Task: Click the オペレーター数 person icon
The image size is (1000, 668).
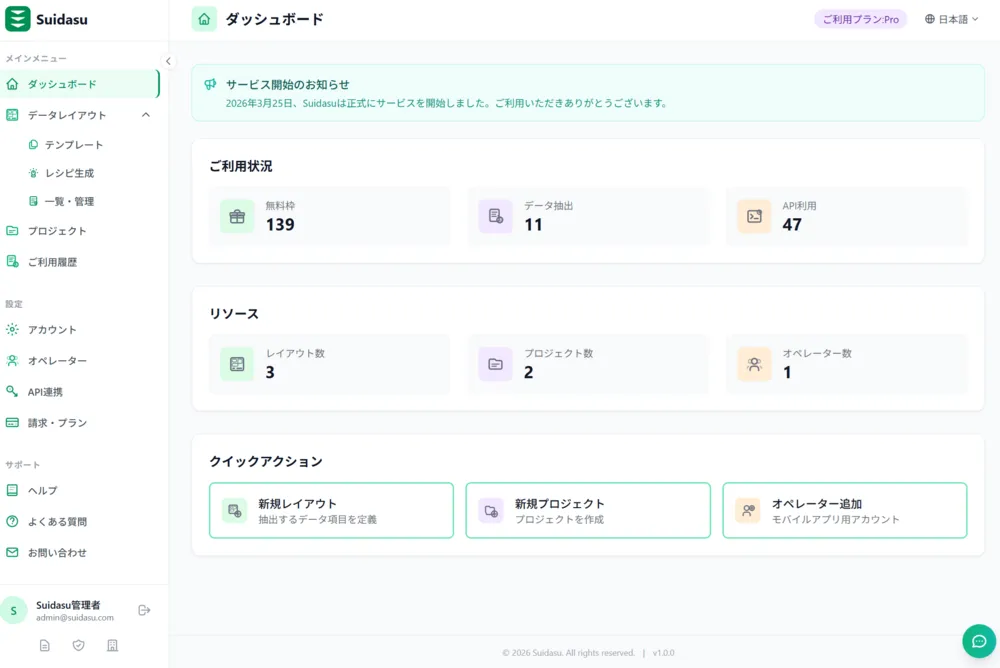Action: 754,364
